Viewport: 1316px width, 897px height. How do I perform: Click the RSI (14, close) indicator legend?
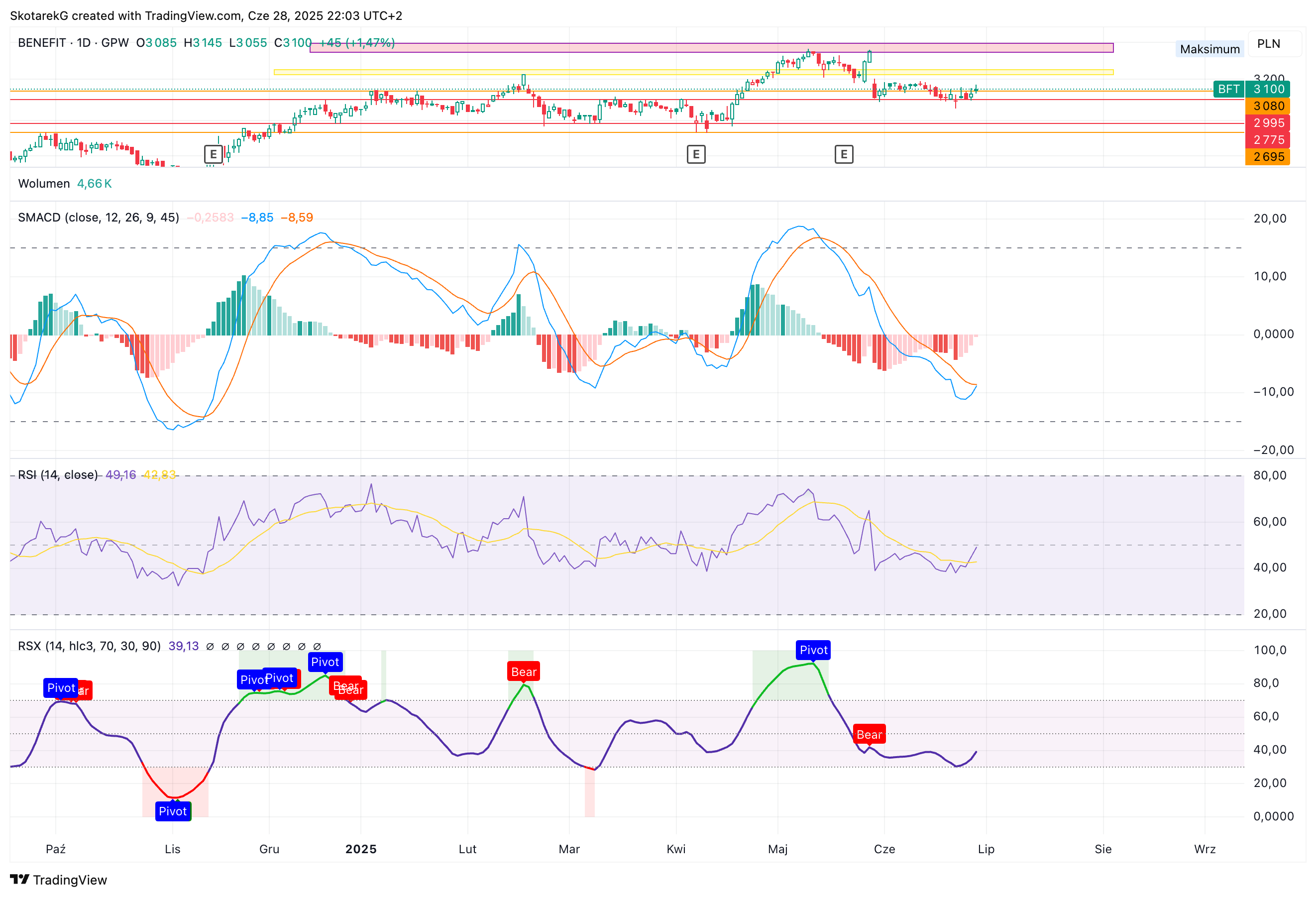pos(58,474)
